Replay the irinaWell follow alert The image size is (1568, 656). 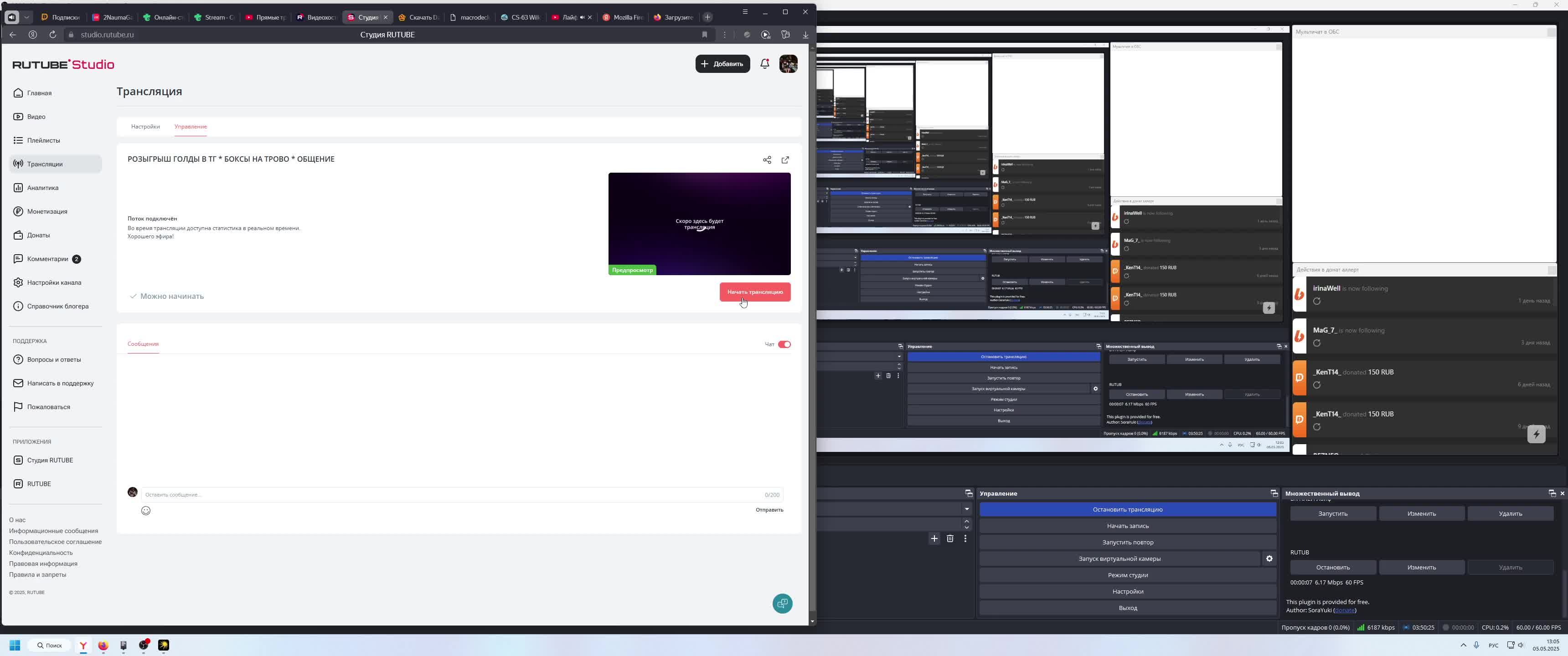[x=1316, y=302]
